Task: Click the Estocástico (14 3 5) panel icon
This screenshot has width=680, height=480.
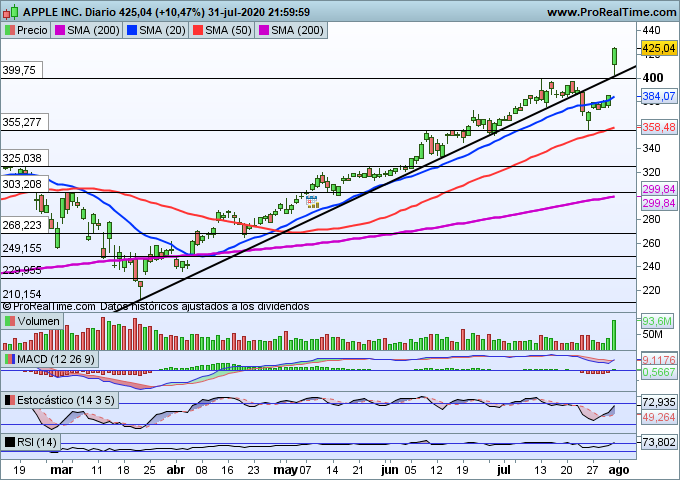Action: (10, 400)
